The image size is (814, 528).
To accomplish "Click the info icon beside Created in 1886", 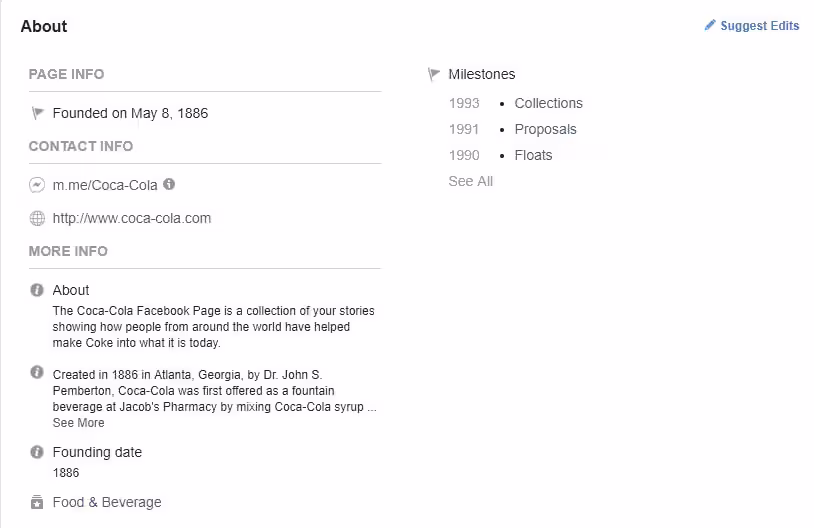I will tap(37, 372).
